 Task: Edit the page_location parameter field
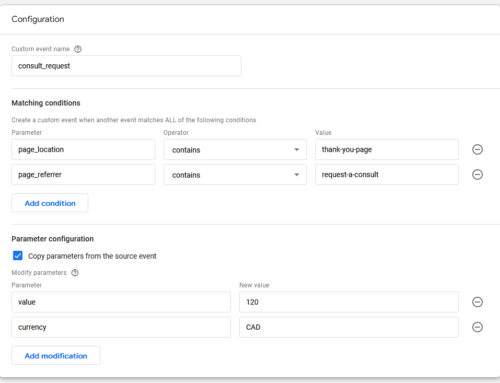(x=83, y=150)
